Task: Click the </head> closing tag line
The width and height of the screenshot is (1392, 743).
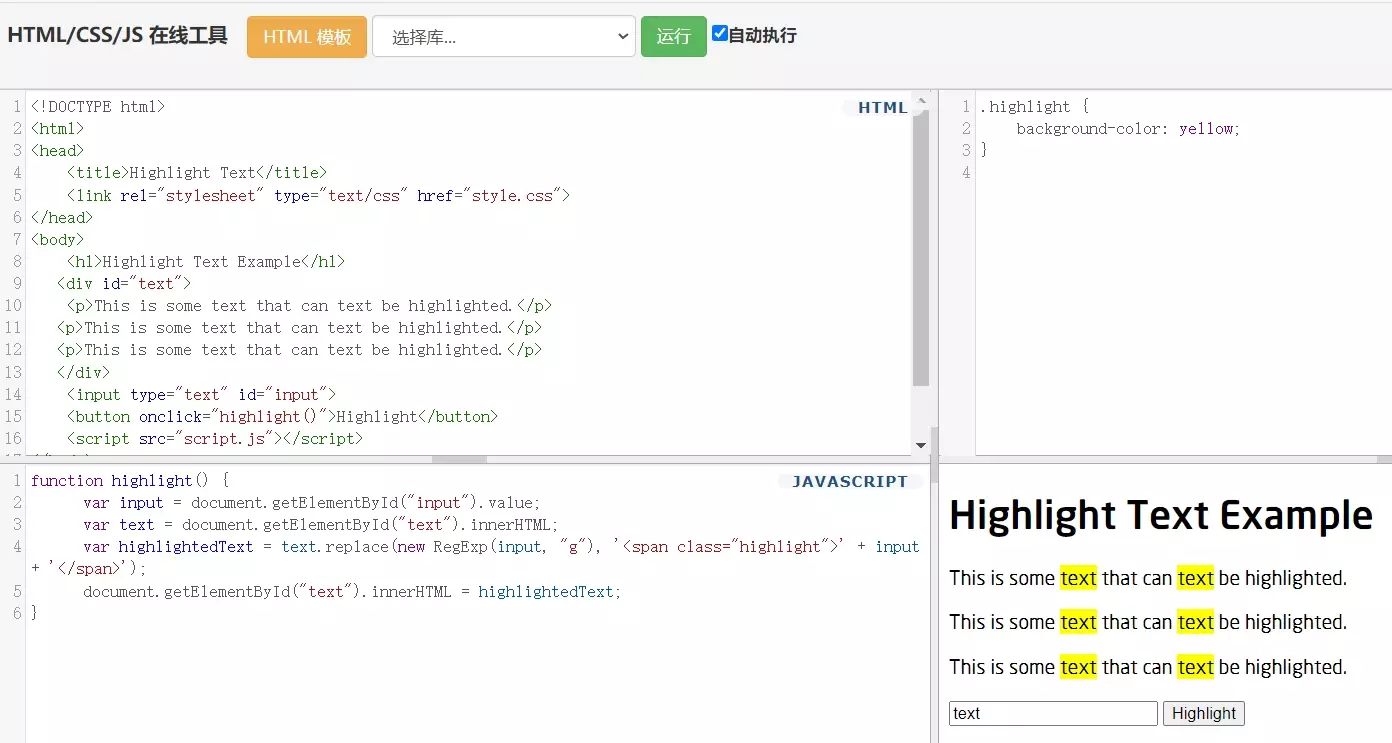Action: pyautogui.click(x=62, y=217)
